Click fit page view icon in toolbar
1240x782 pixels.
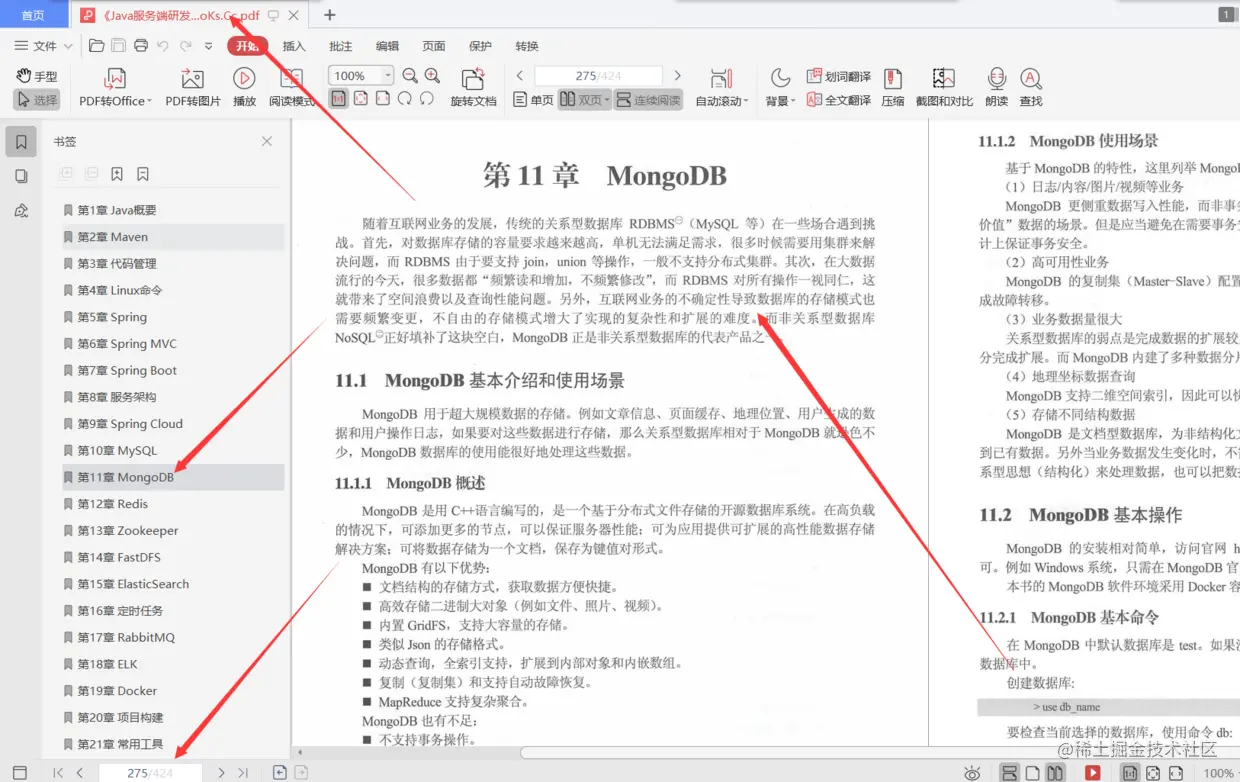[x=360, y=99]
